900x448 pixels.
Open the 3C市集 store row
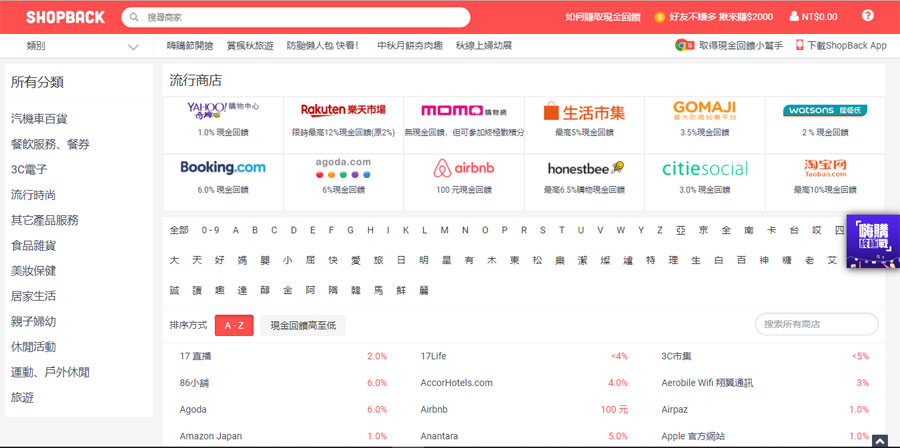765,356
